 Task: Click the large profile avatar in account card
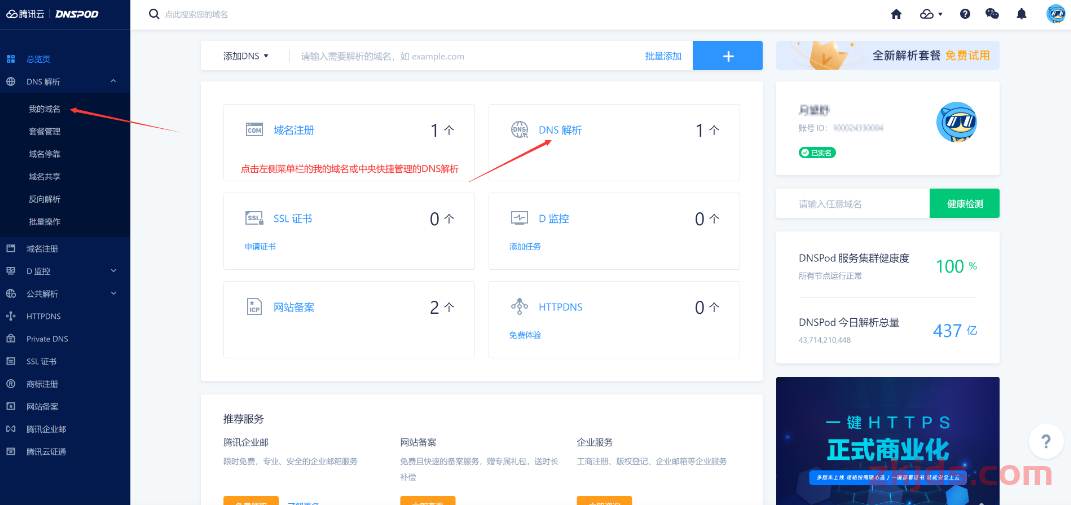point(956,123)
